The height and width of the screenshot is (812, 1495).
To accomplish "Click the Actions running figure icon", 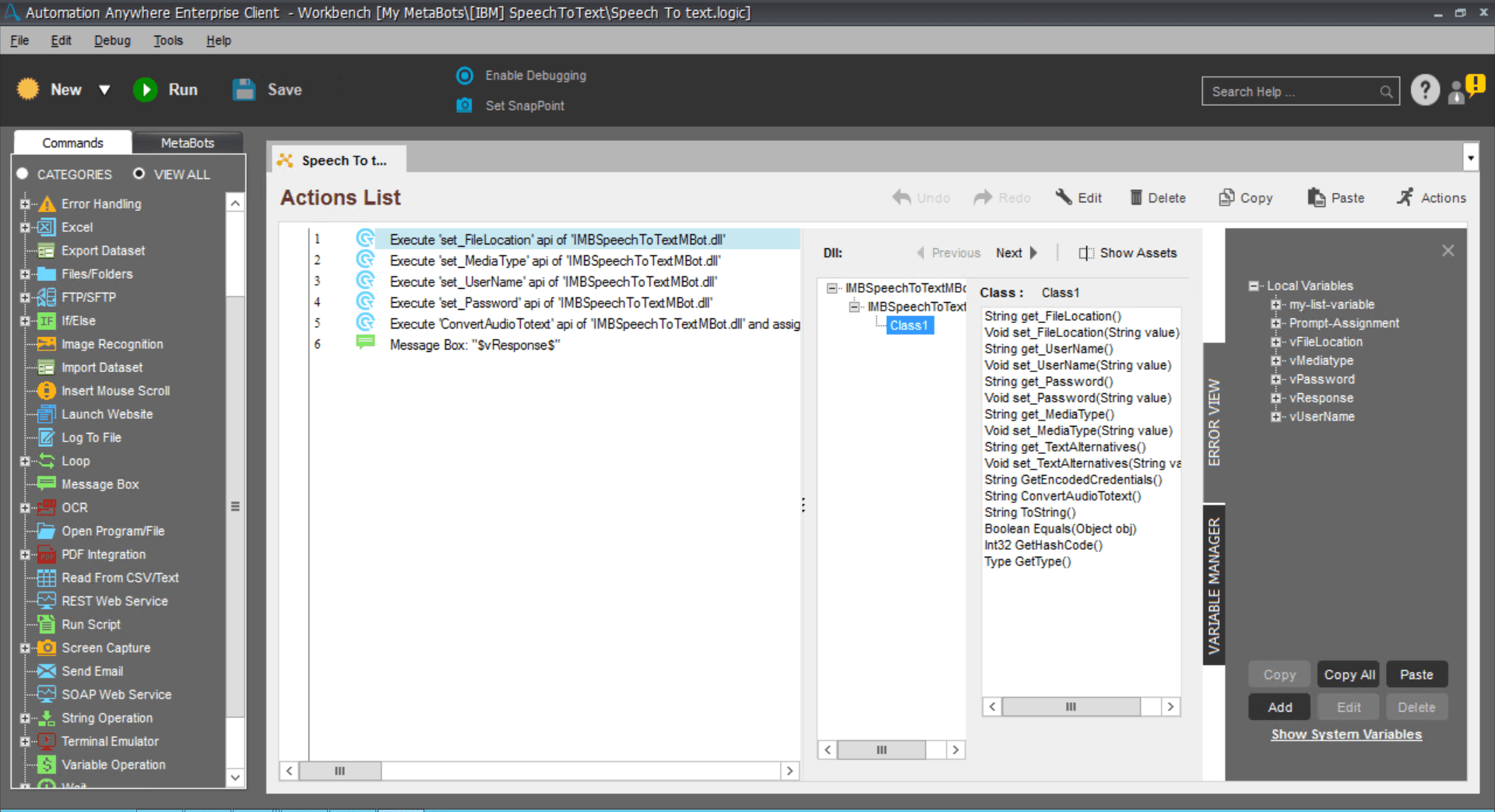I will (1405, 198).
